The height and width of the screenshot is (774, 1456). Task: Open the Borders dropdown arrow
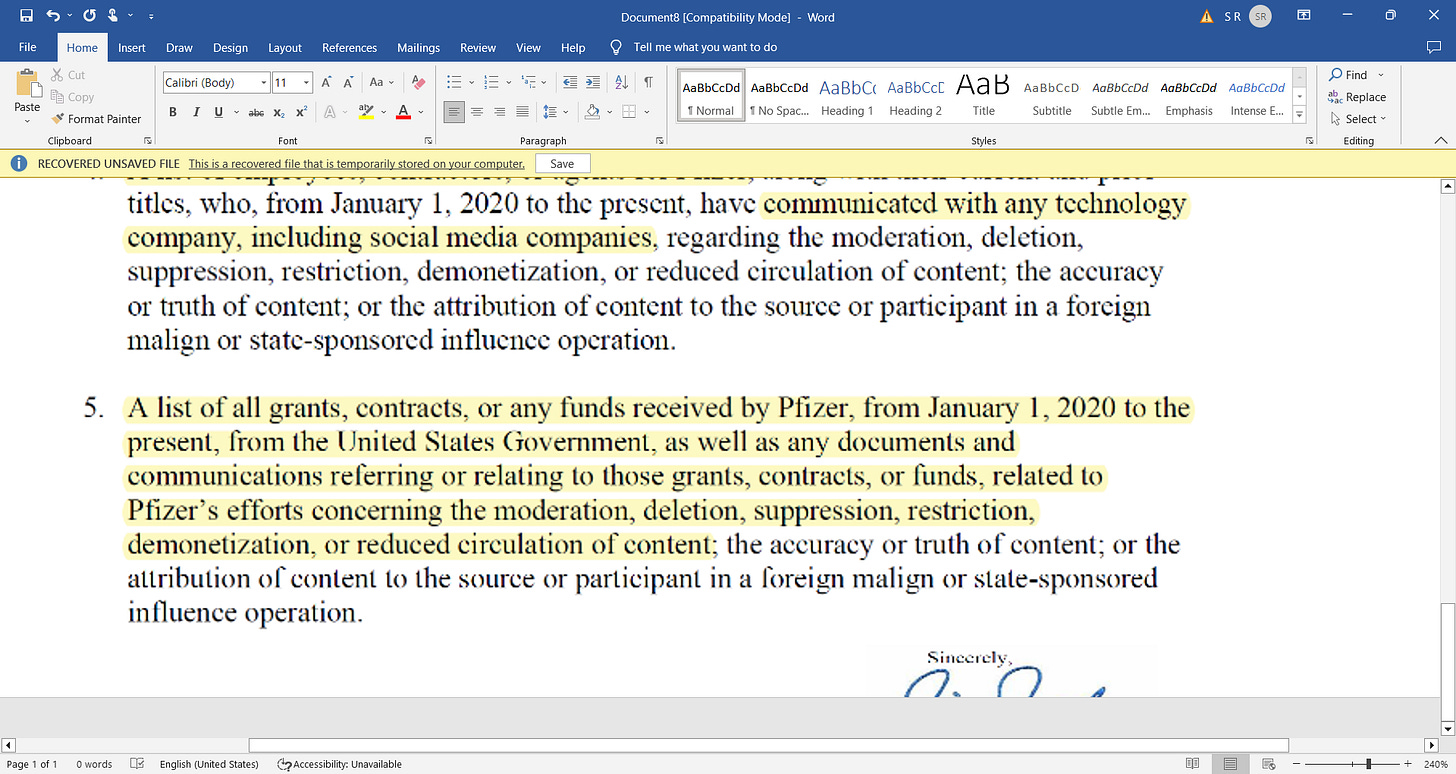point(646,112)
